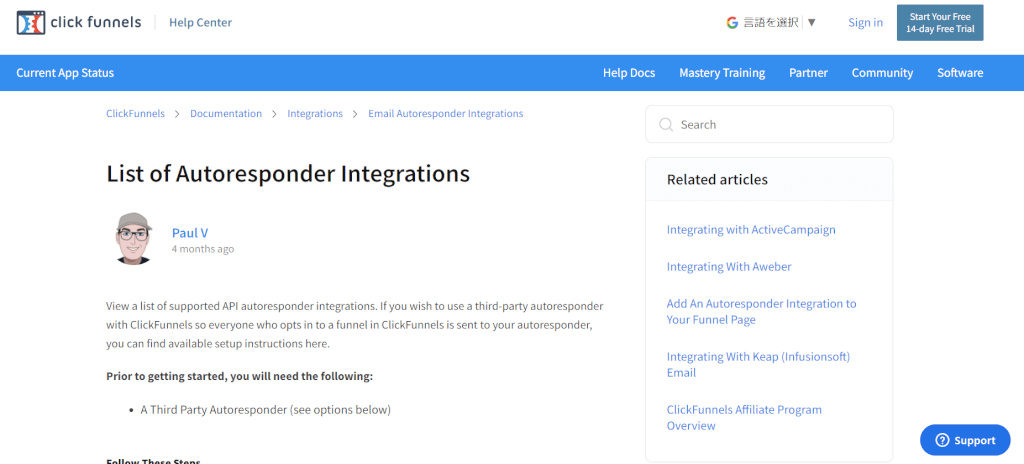
Task: Click the magnifier icon in the search box
Action: pyautogui.click(x=665, y=124)
